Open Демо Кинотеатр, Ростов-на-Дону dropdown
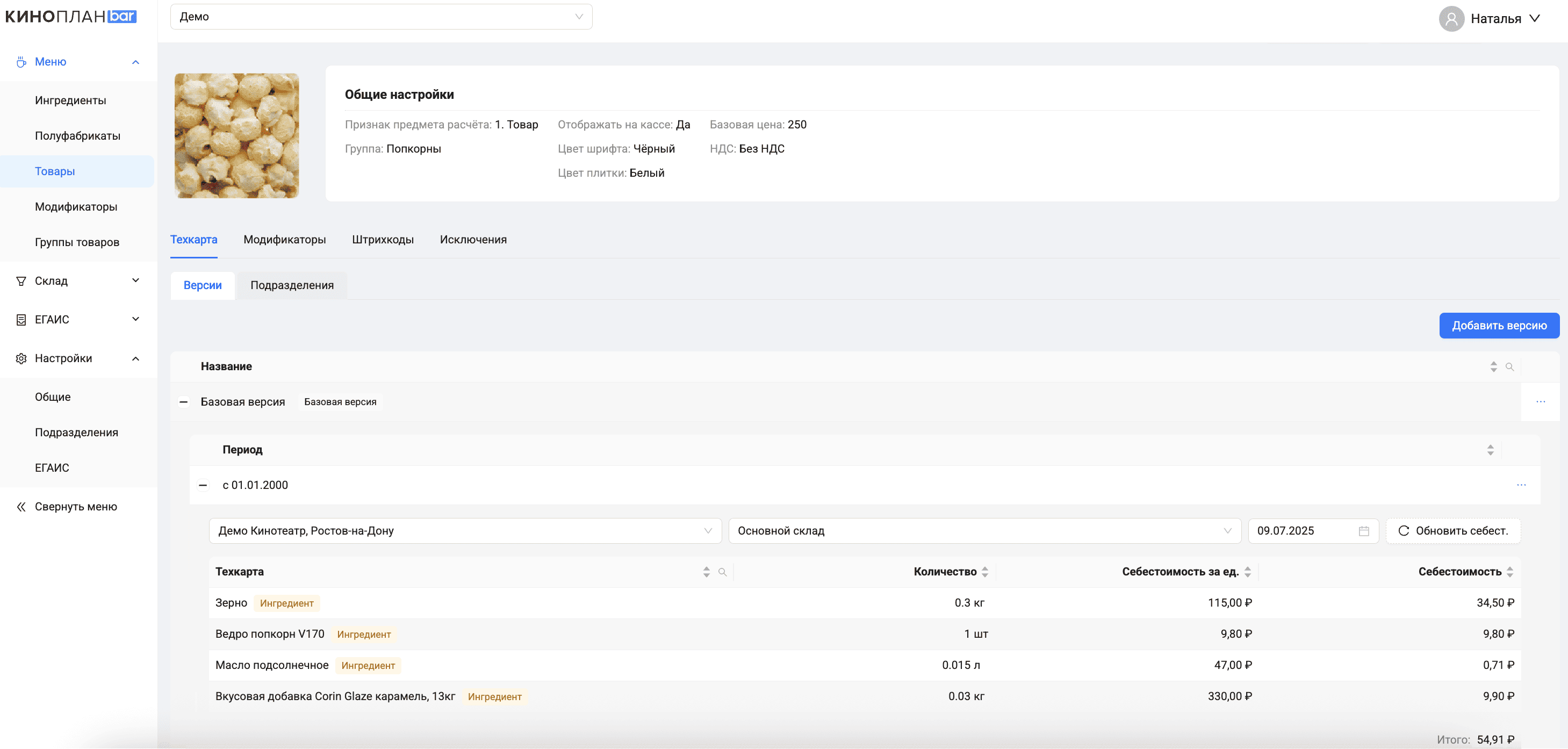This screenshot has width=1568, height=749. [464, 531]
